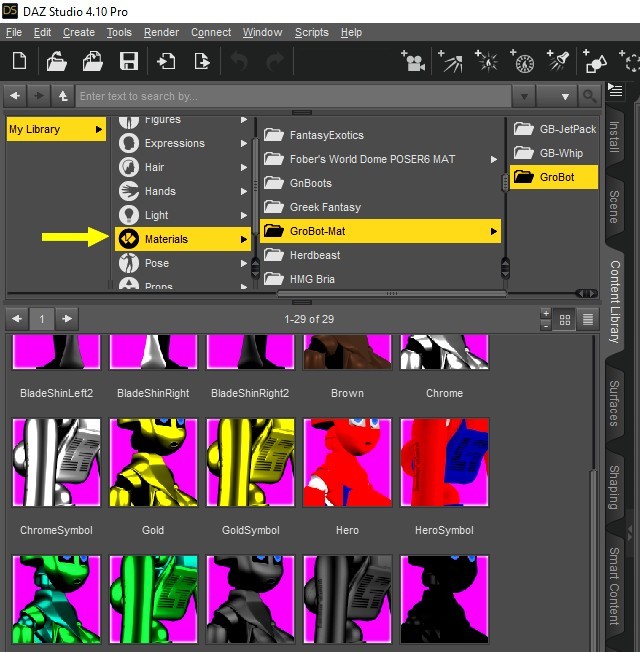Expand the Hair category arrow
640x652 pixels.
pyautogui.click(x=244, y=167)
